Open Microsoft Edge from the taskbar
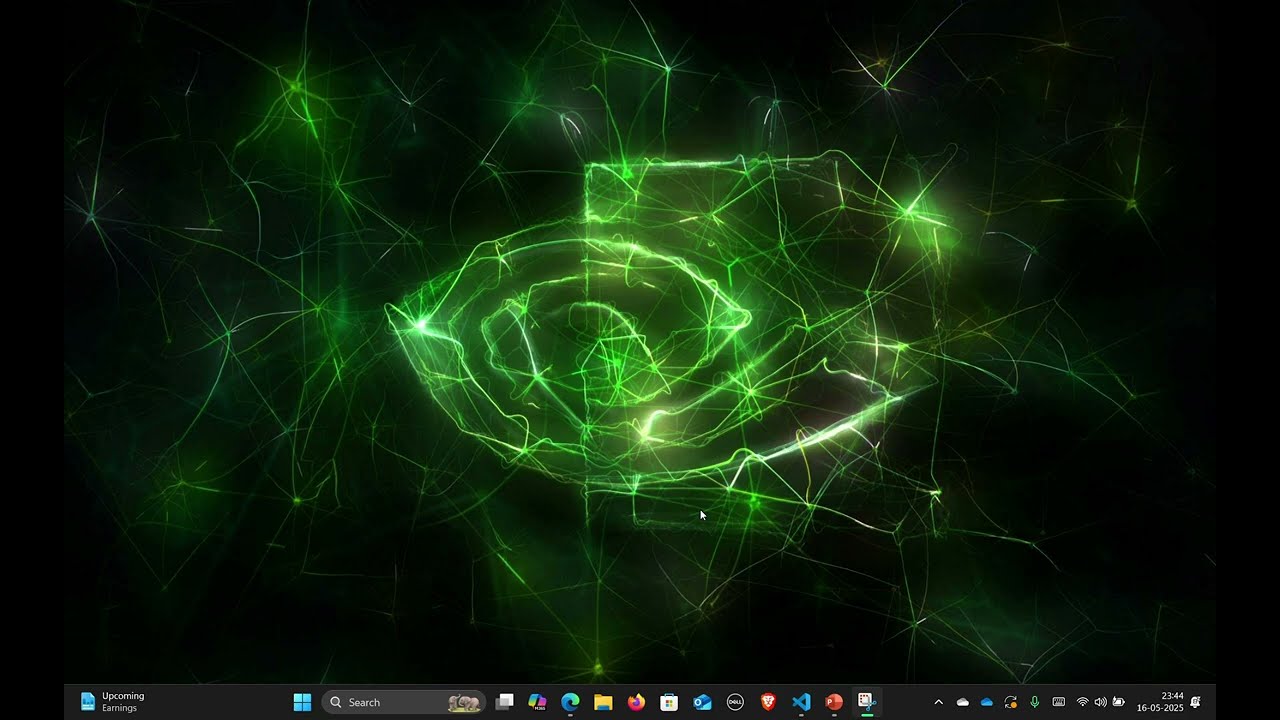 (x=570, y=702)
